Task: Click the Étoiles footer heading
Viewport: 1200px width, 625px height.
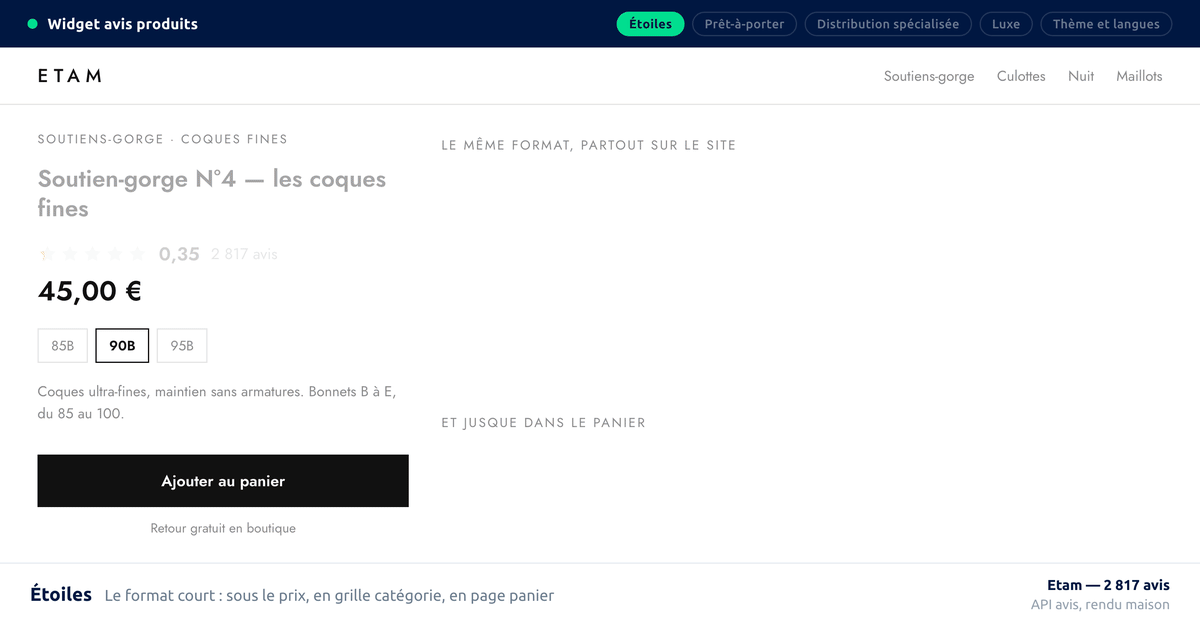Action: click(x=61, y=594)
